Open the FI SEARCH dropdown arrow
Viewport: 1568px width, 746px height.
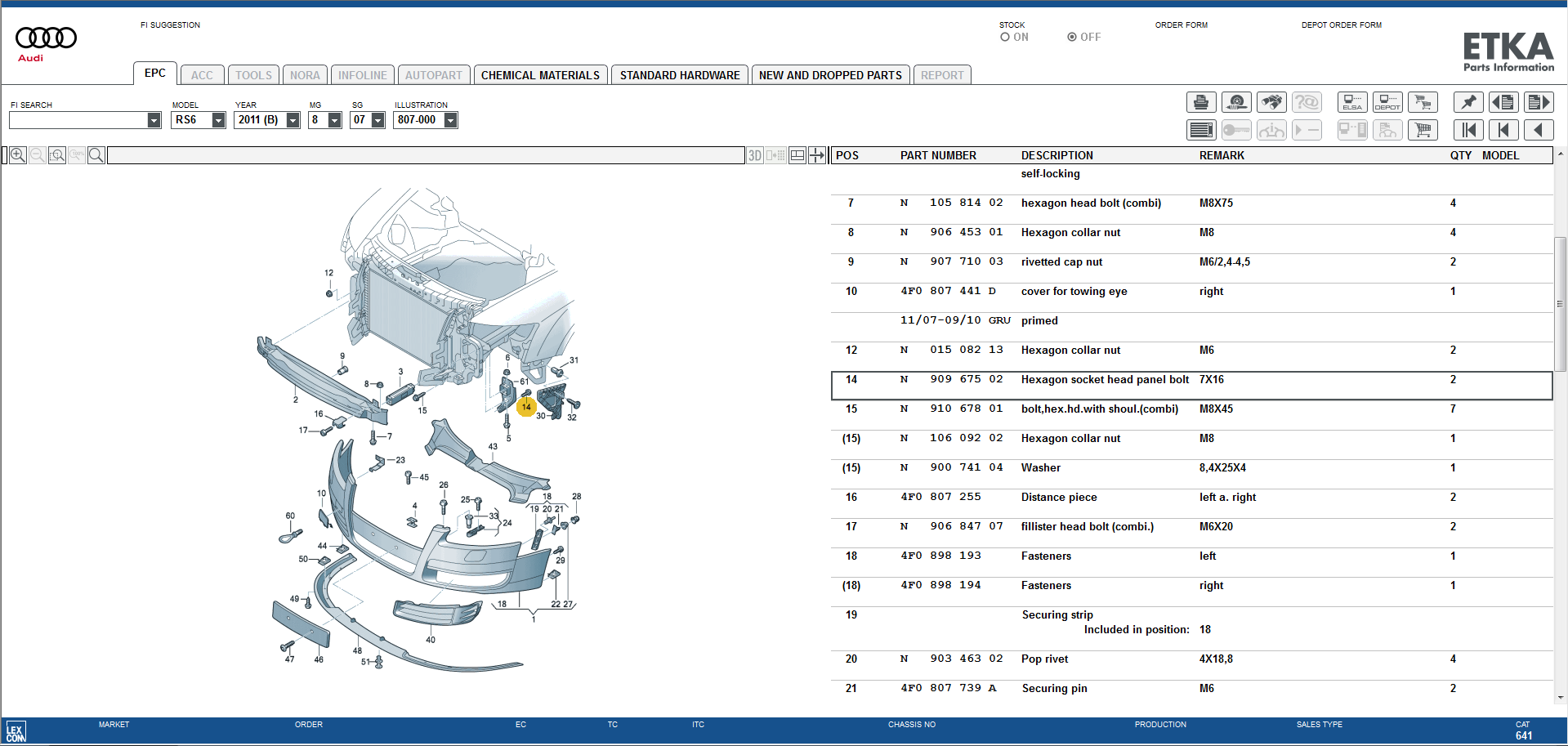pos(154,120)
